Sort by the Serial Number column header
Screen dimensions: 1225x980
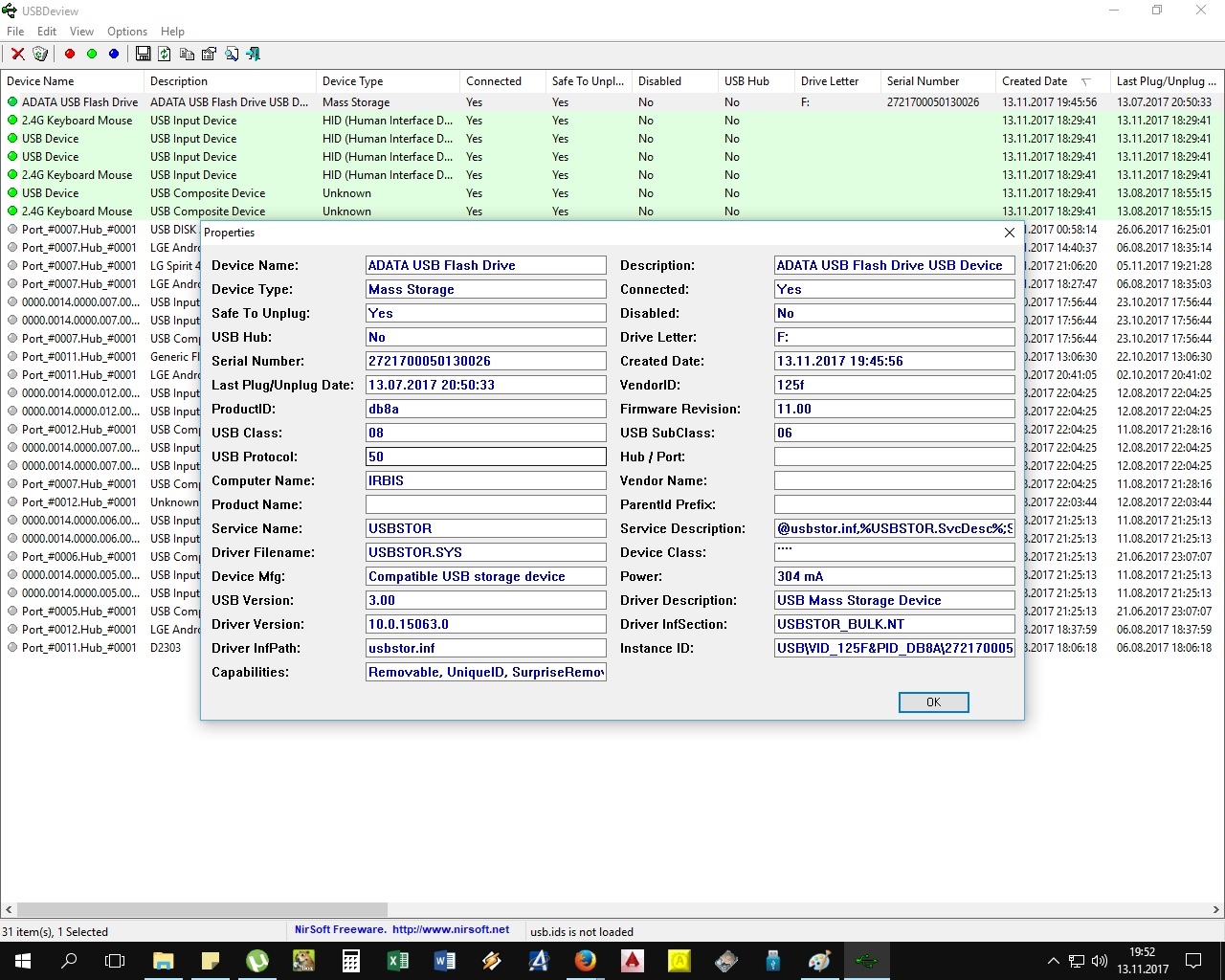coord(938,81)
